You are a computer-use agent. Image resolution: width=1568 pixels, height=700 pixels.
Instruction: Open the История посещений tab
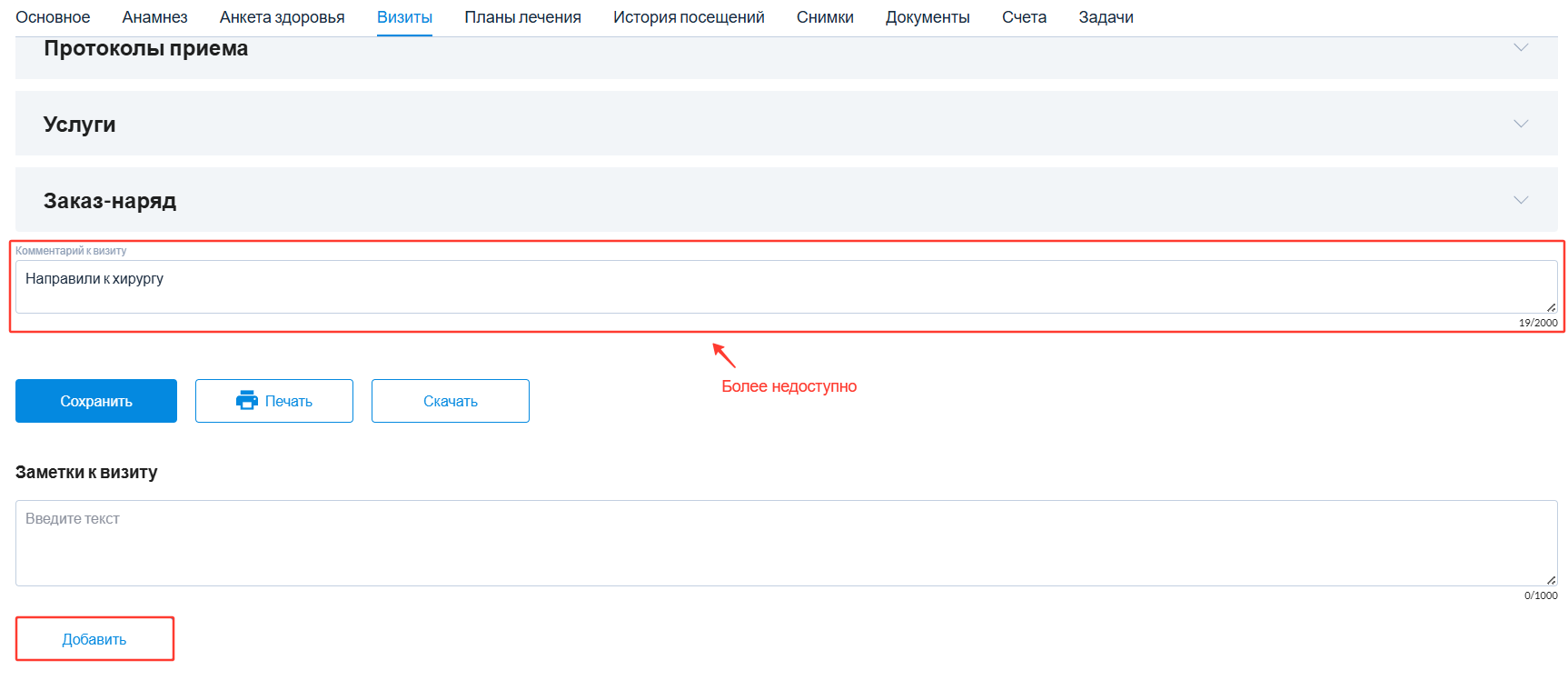tap(689, 17)
